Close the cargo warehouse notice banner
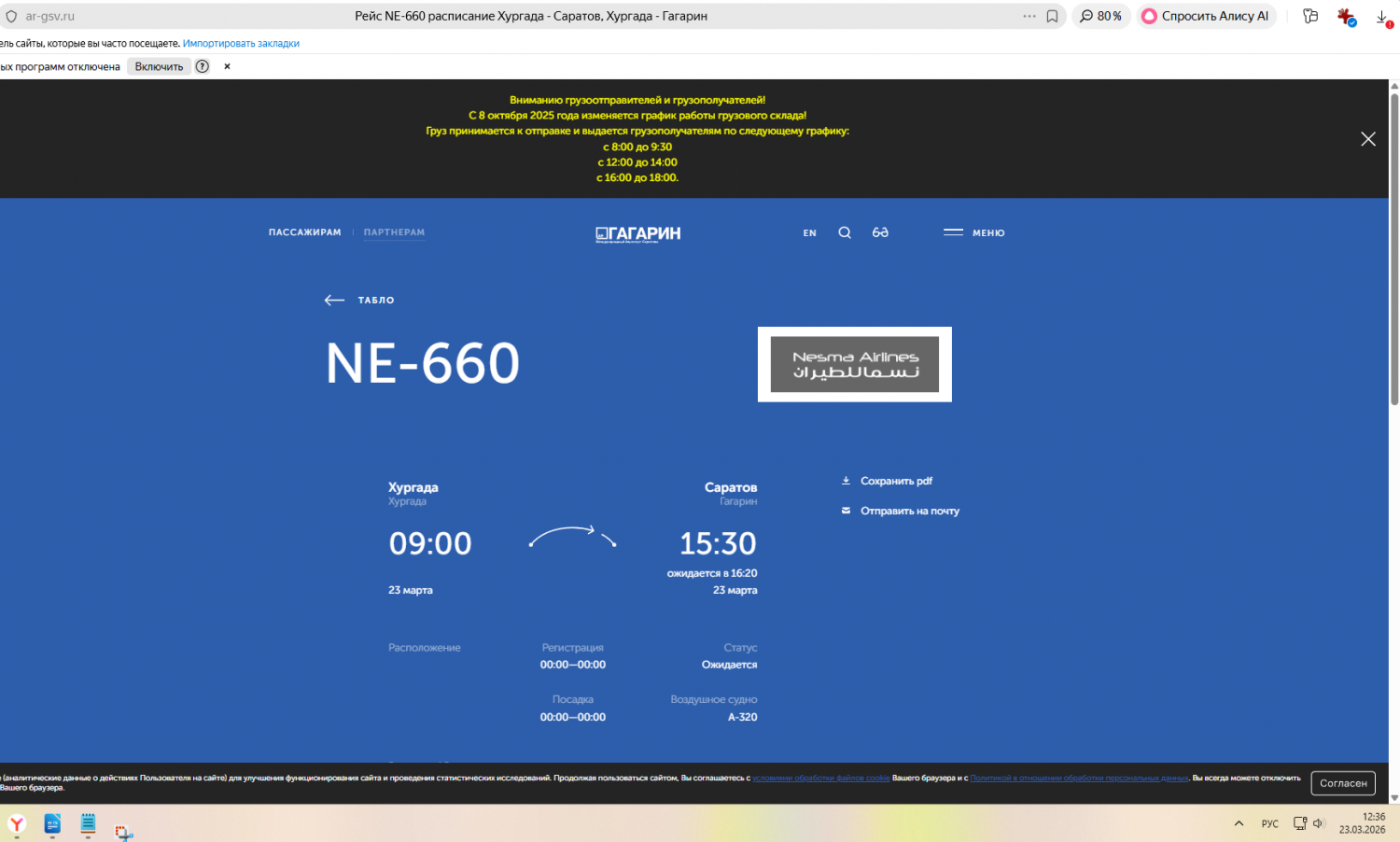 1367,139
